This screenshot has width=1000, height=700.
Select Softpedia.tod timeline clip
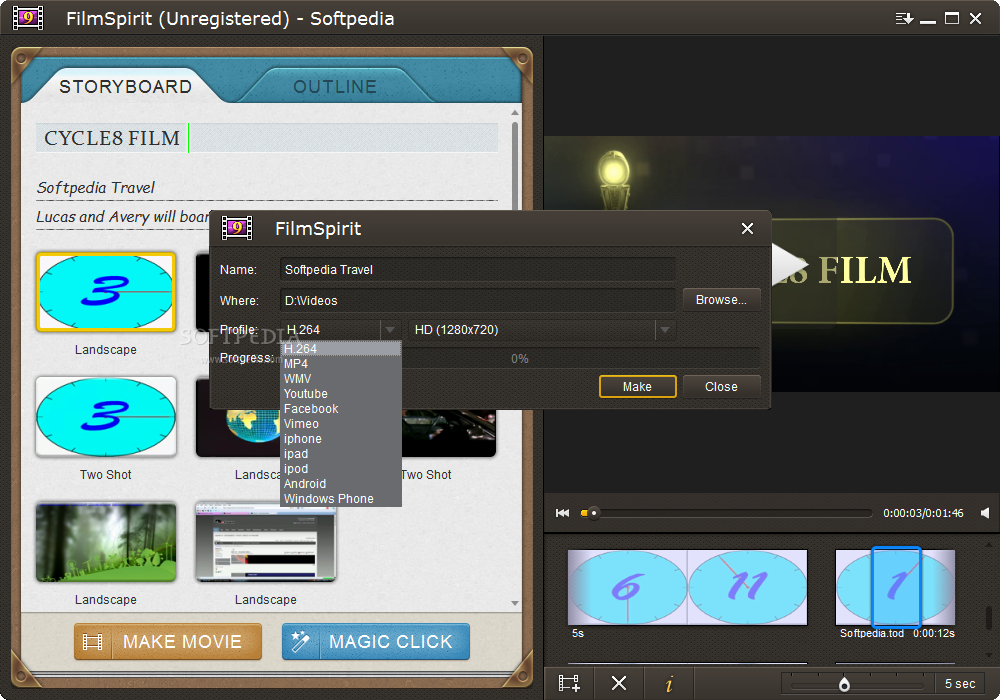[895, 587]
